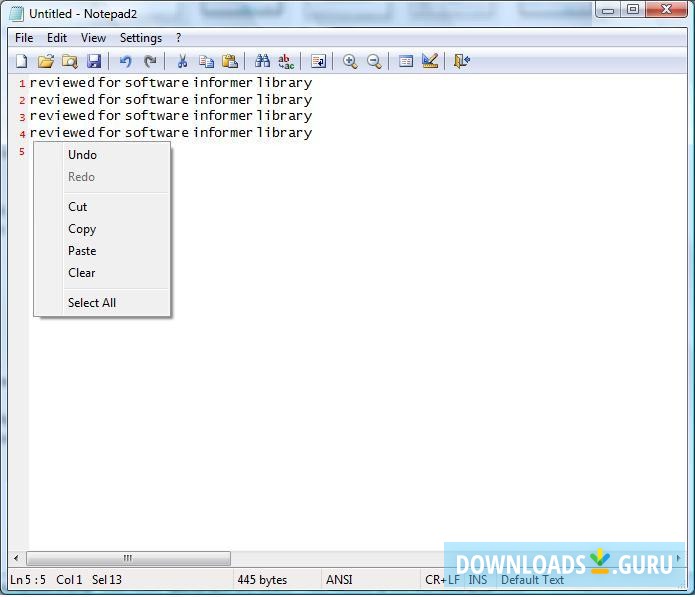Open Find with binoculars icon

(262, 61)
